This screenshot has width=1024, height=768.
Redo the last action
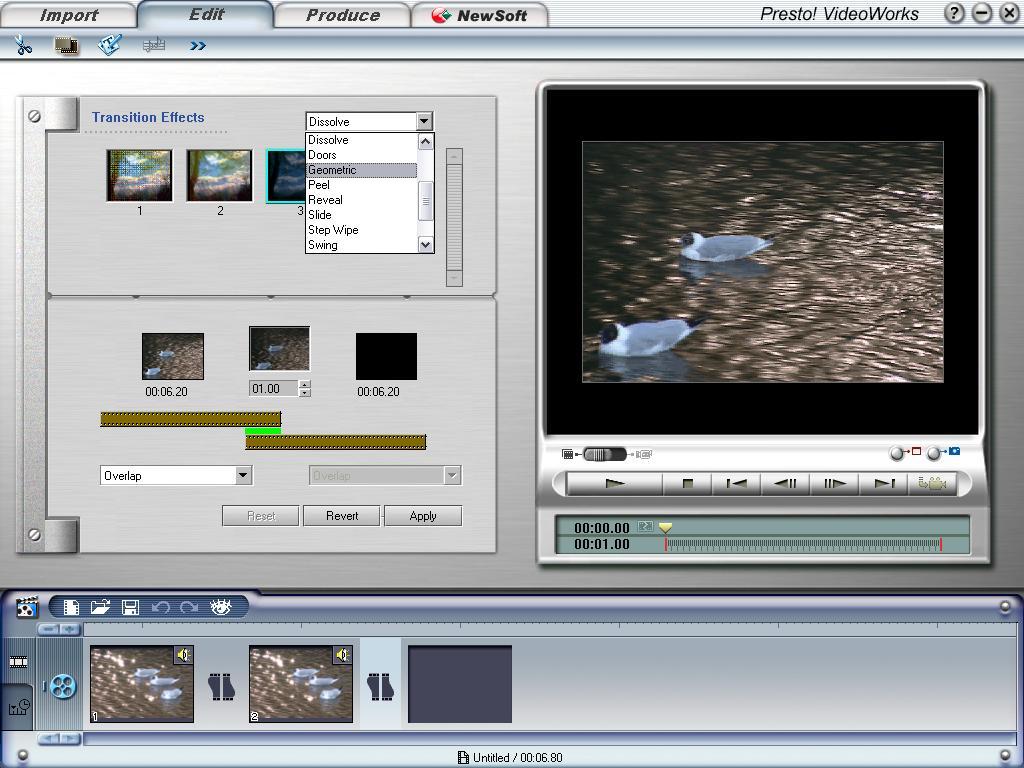[x=189, y=607]
